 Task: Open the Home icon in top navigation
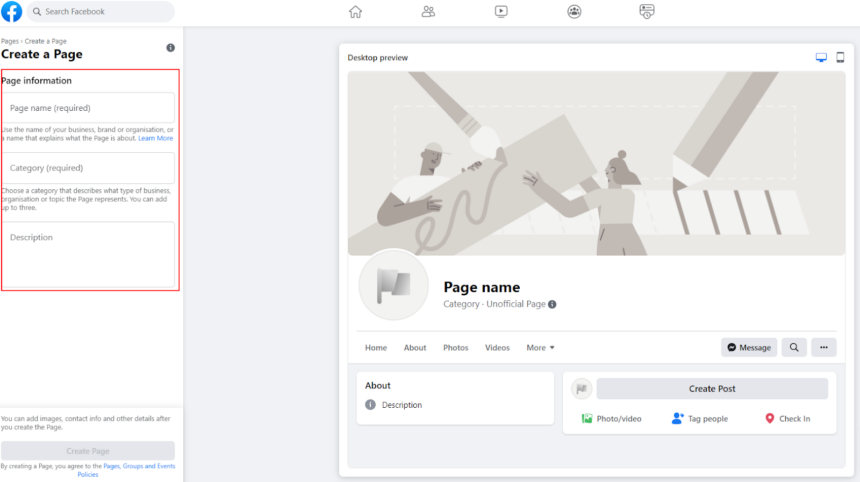[x=355, y=12]
